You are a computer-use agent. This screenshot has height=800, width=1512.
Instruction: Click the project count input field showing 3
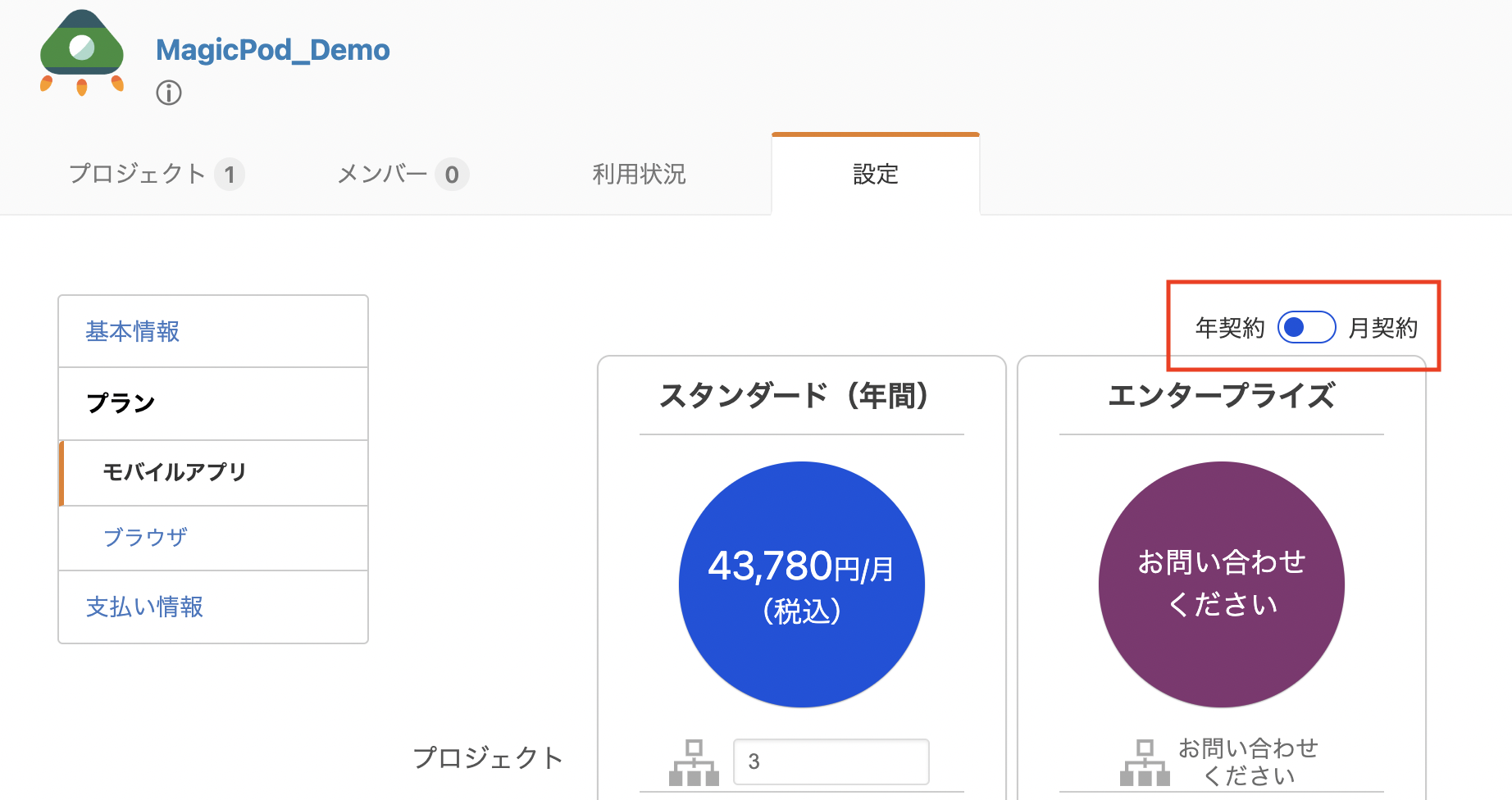[831, 761]
